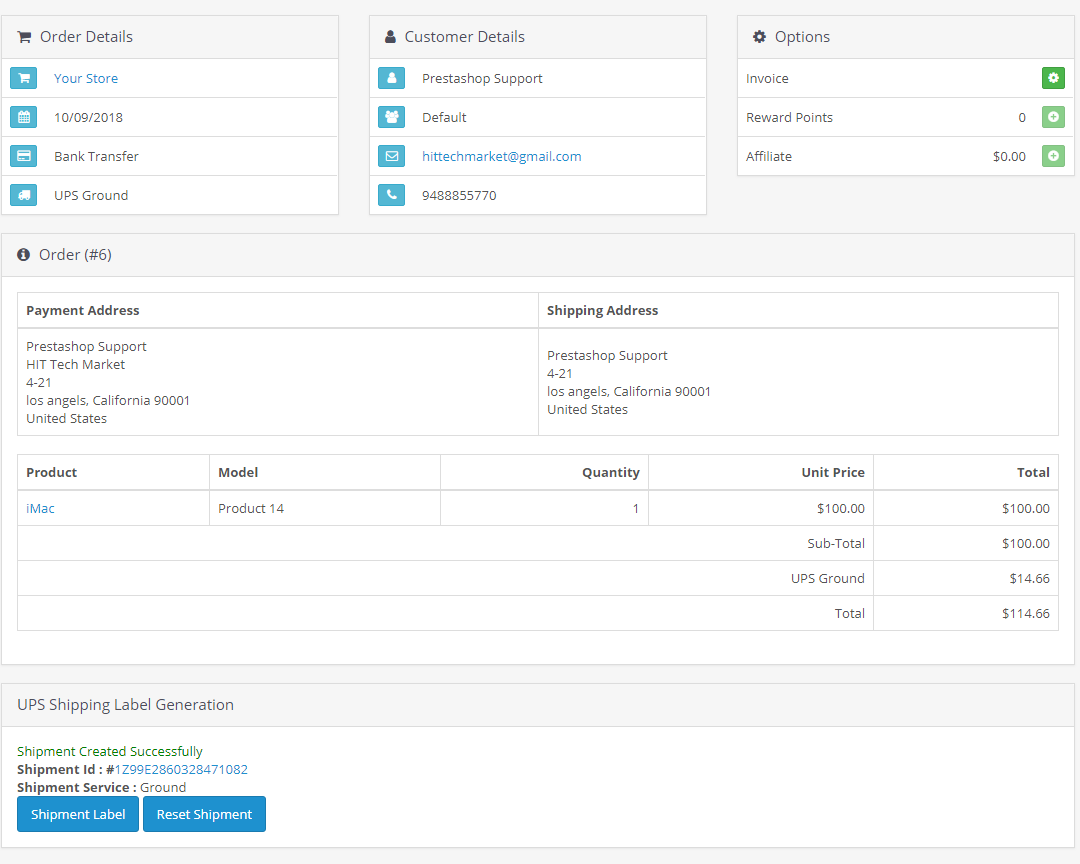Click the customer user icon beside Prestashop Support
The image size is (1080, 864).
[391, 78]
